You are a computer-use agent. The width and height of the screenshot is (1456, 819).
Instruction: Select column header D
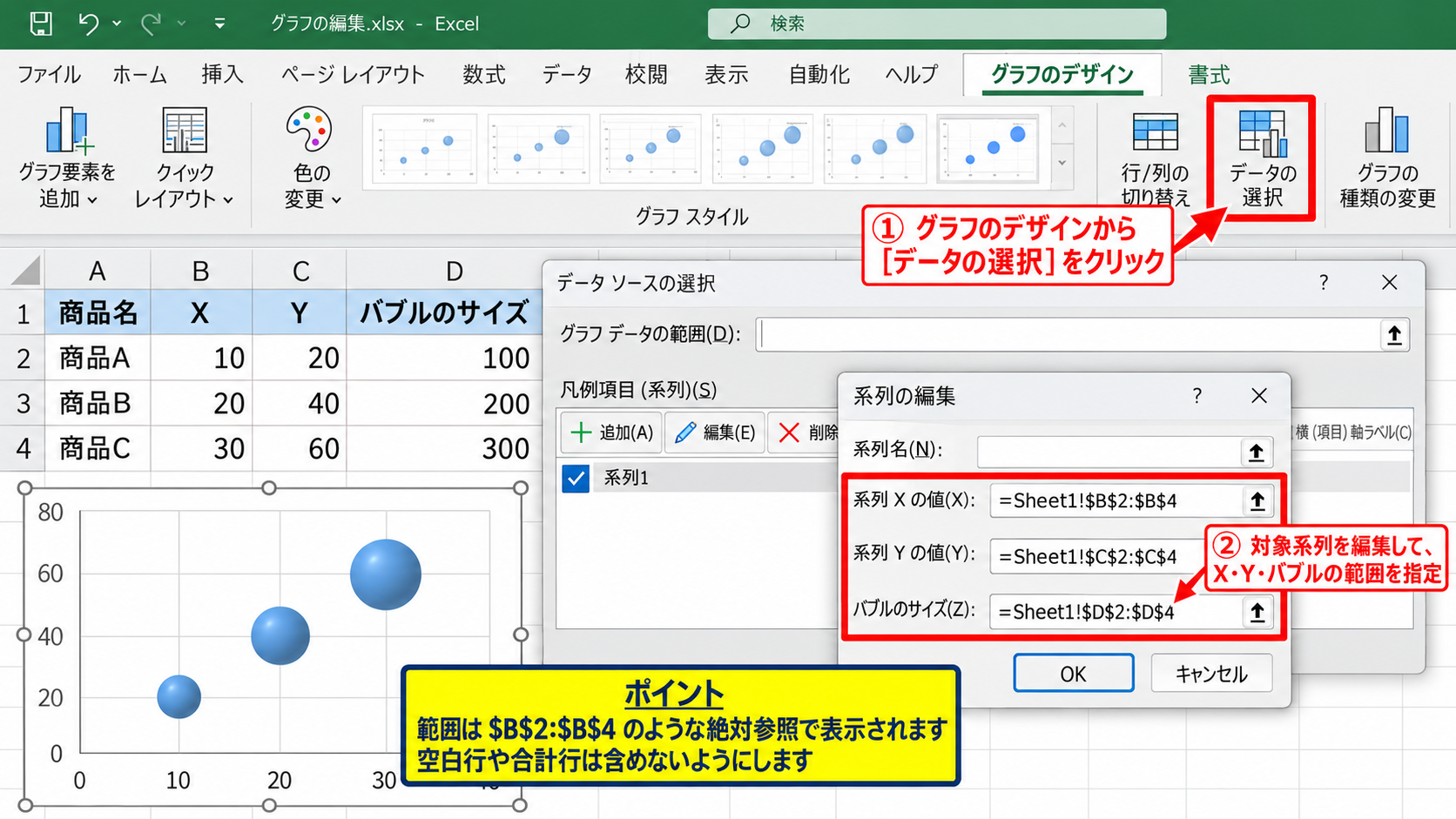point(453,271)
